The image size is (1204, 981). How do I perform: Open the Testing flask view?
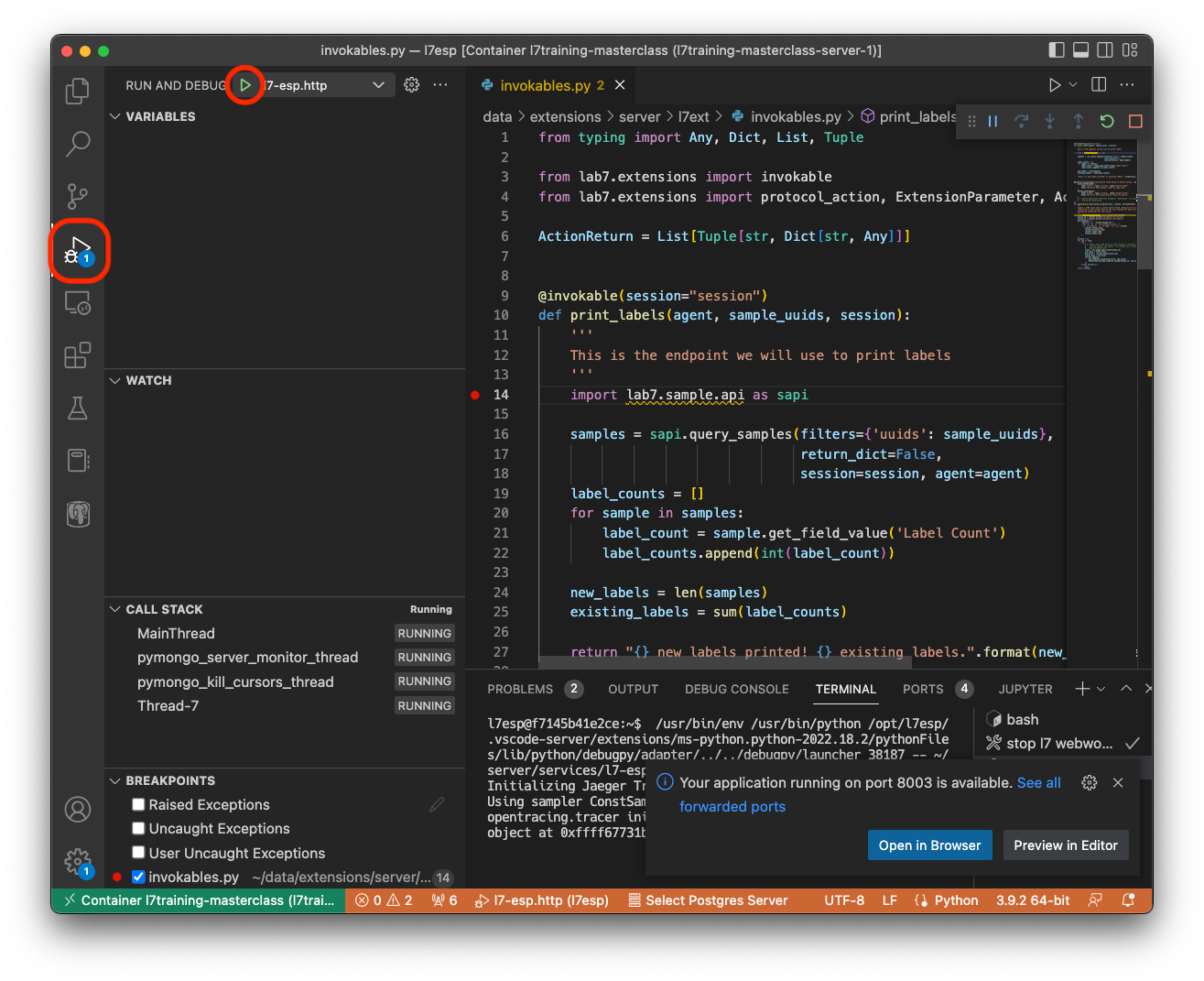pyautogui.click(x=78, y=408)
